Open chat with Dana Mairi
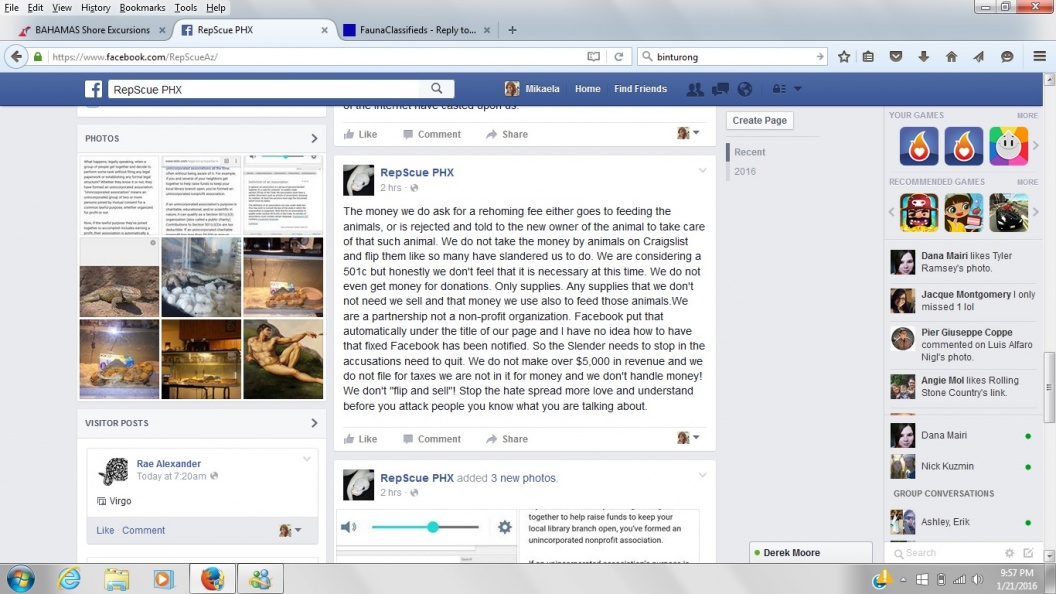The width and height of the screenshot is (1056, 594). click(963, 436)
